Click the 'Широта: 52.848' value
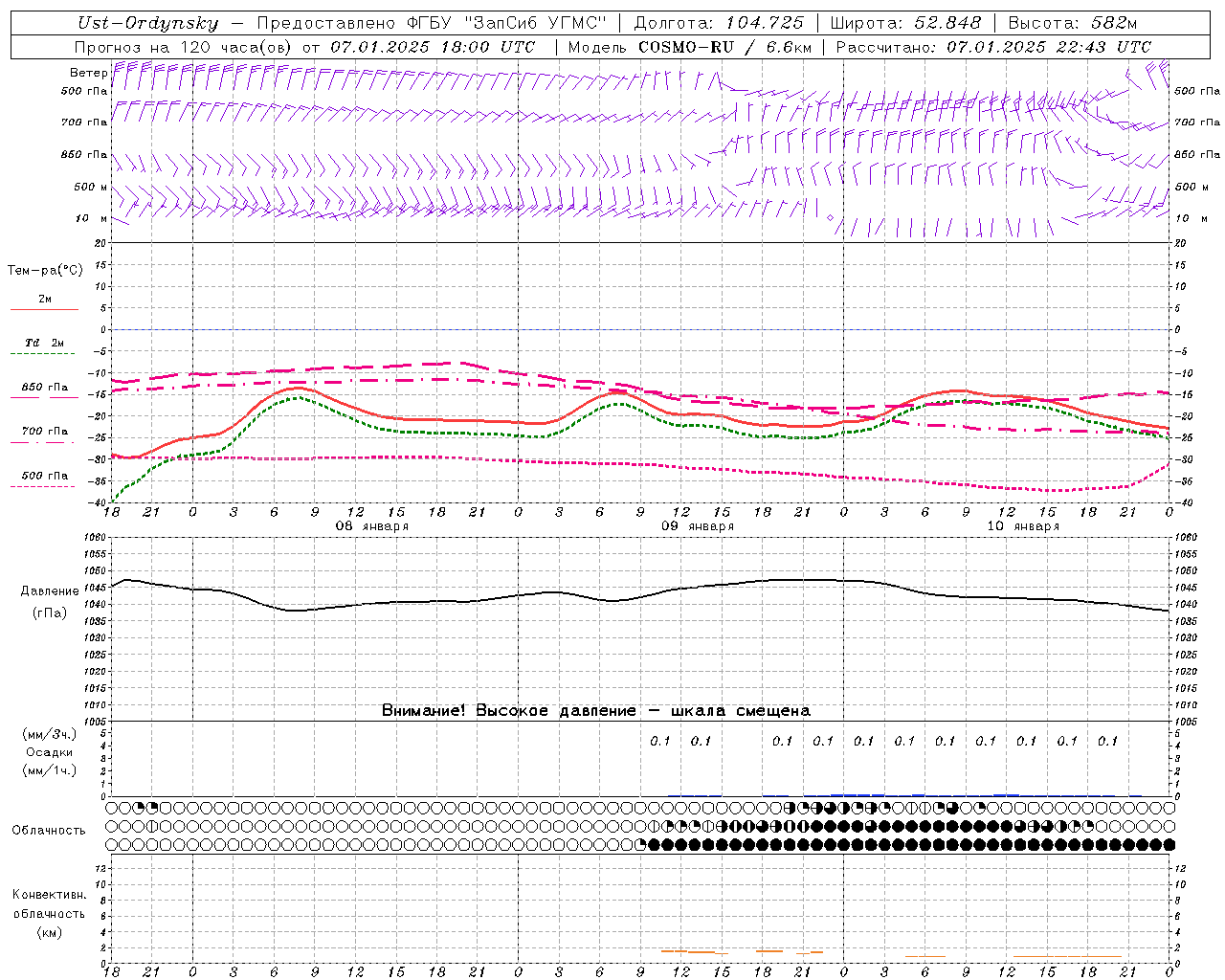Screen dimensions: 1225x980 tap(905, 23)
